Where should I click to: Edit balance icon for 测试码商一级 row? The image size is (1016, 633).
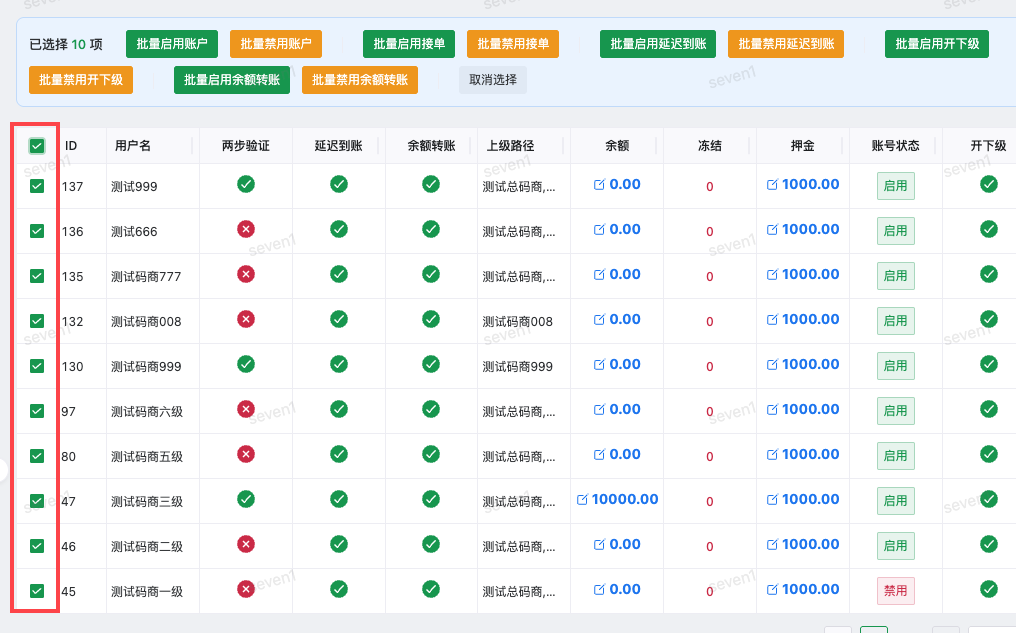point(599,590)
